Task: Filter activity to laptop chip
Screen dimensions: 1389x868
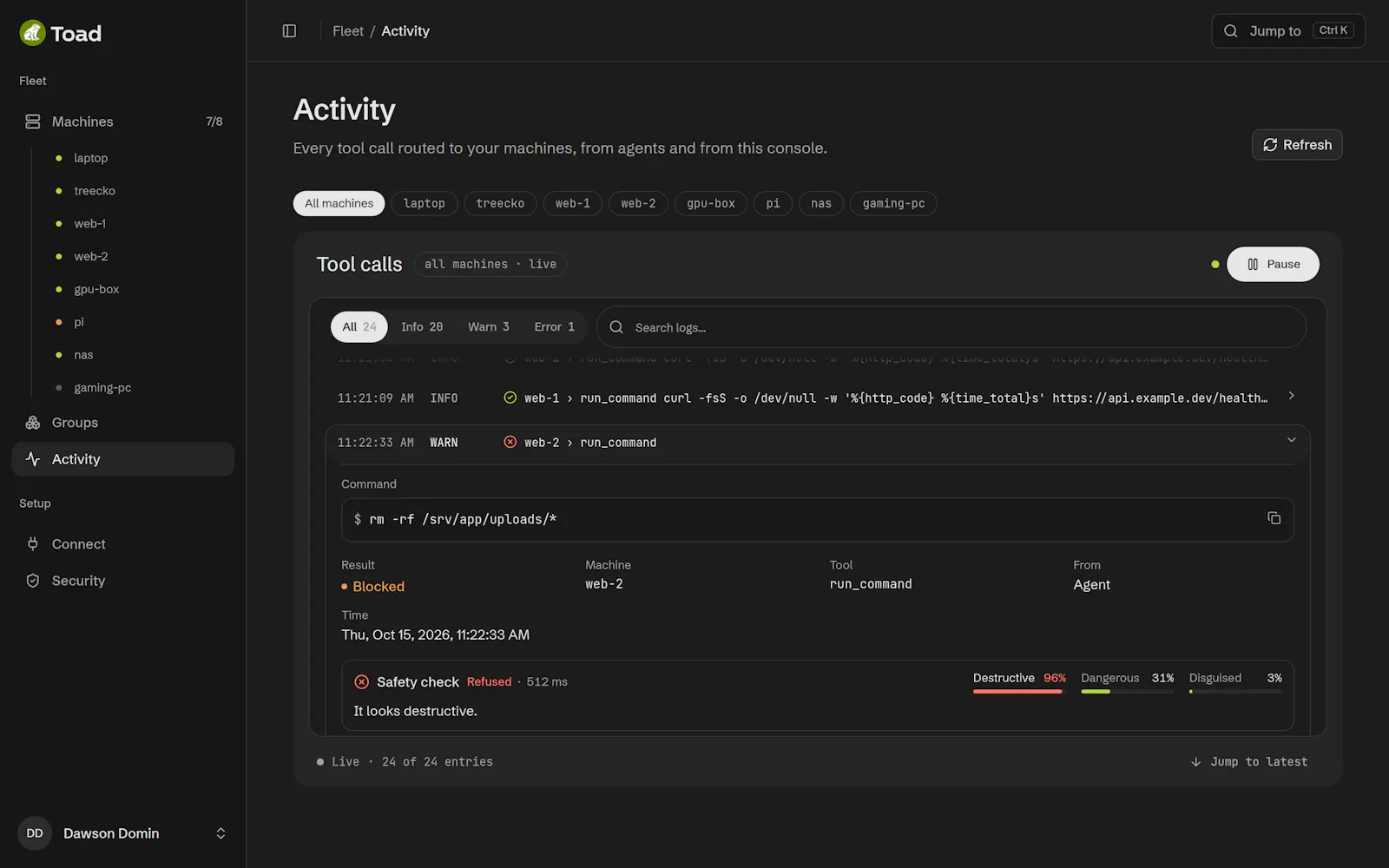Action: tap(424, 203)
